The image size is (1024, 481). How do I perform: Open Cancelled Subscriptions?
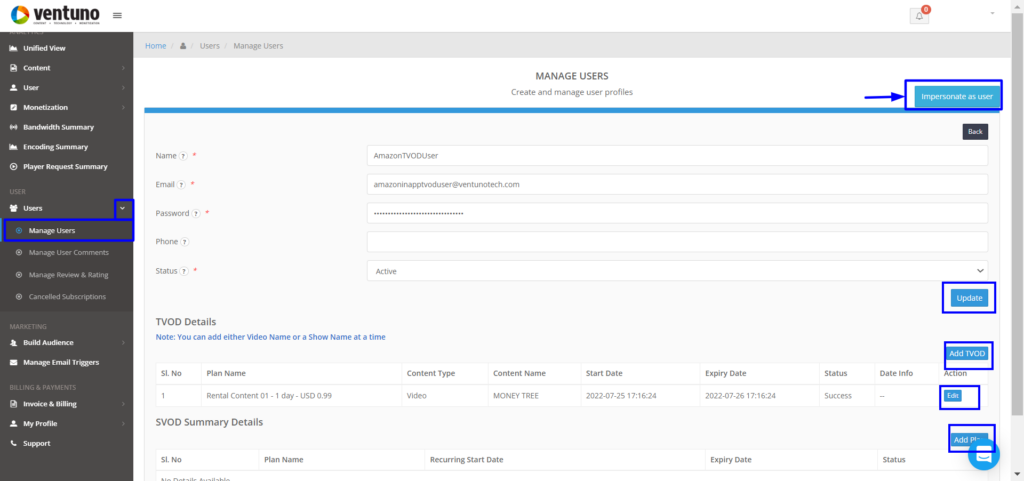point(67,296)
